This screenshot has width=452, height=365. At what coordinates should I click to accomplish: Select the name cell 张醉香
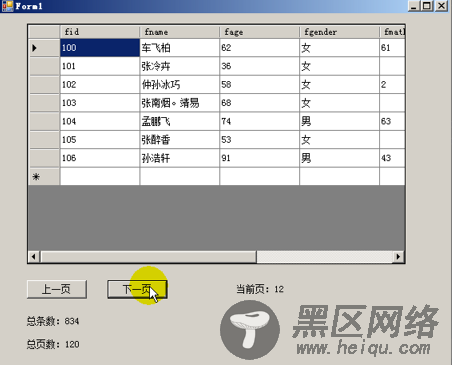(179, 139)
